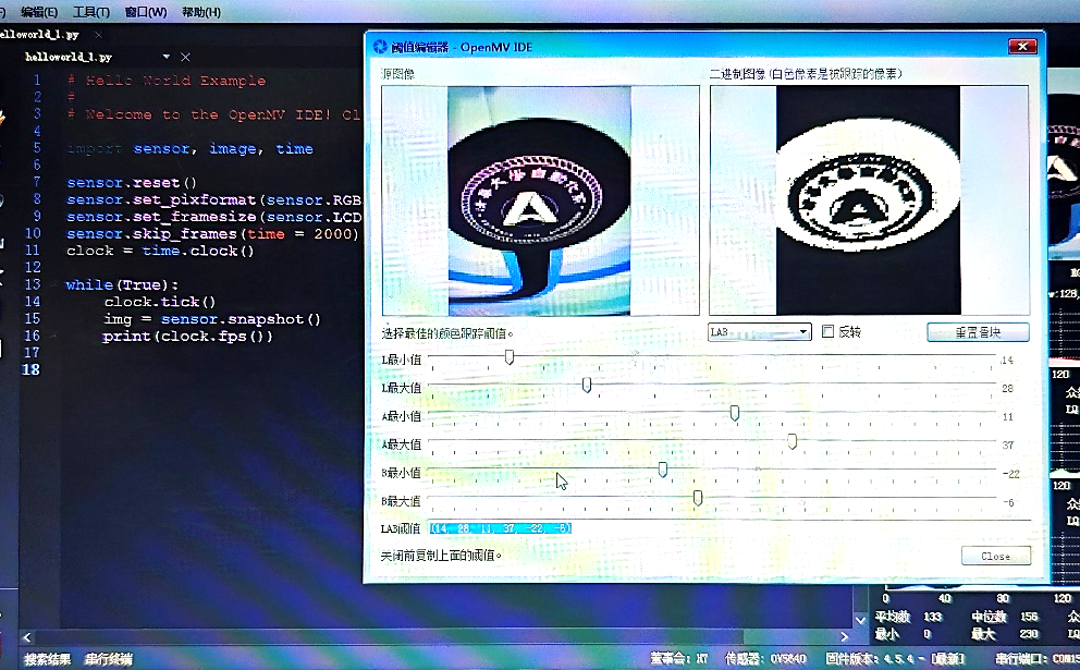Click the import sensor, image, time line
The height and width of the screenshot is (672, 1081).
pyautogui.click(x=190, y=149)
